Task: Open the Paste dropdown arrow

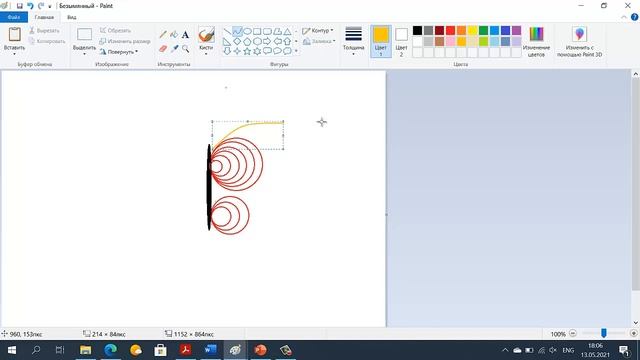Action: 14,54
